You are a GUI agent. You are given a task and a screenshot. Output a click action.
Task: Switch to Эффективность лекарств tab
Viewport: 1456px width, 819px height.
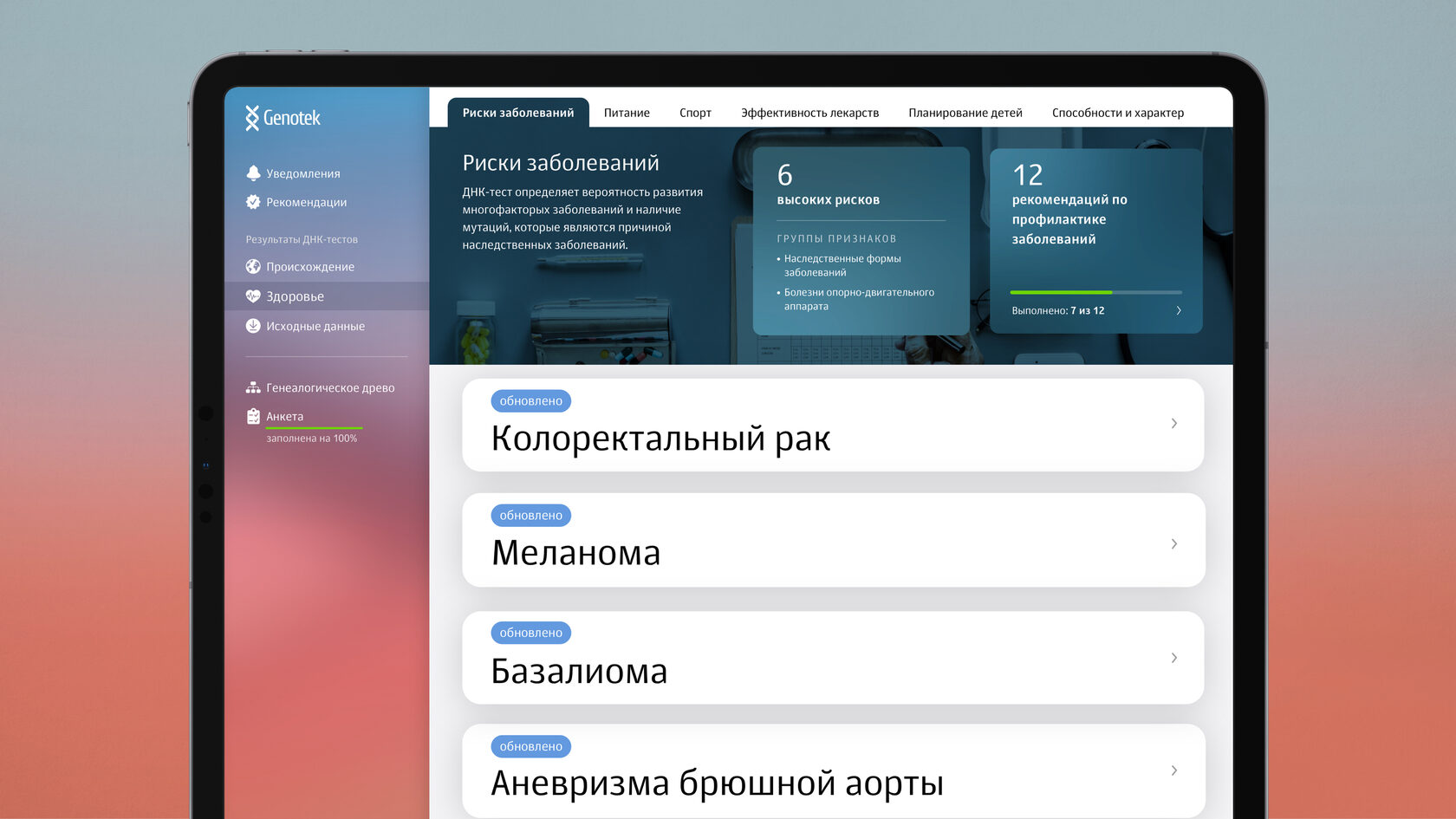coord(809,113)
